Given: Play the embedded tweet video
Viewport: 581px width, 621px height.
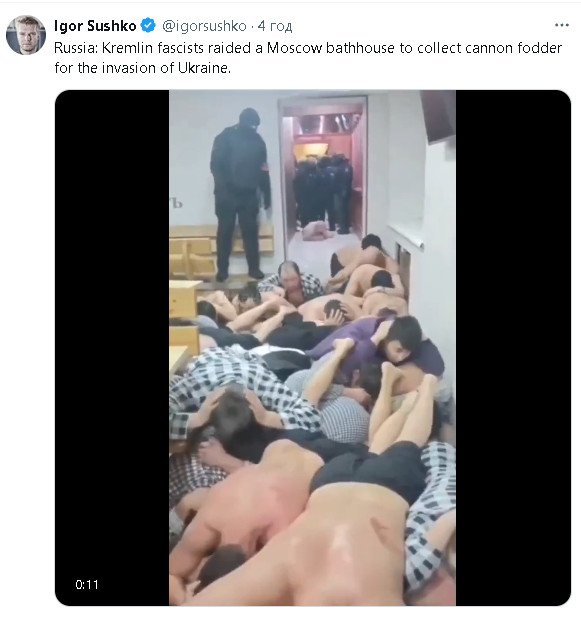Looking at the screenshot, I should [312, 348].
